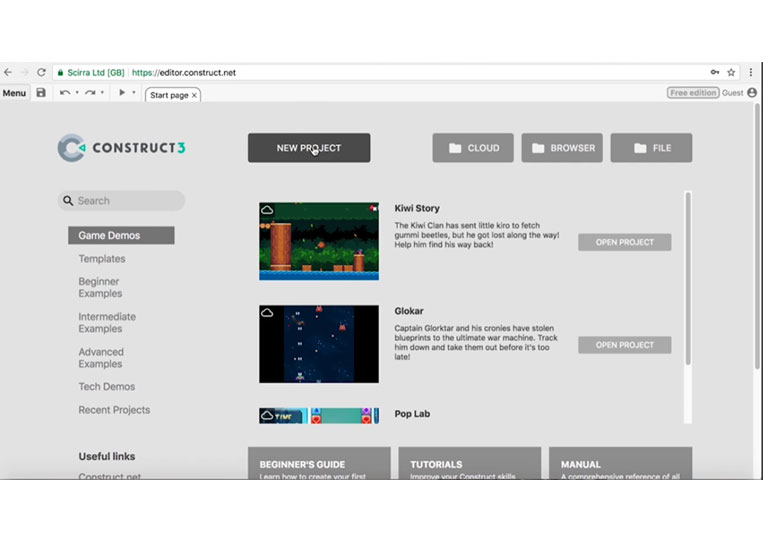Image resolution: width=763 pixels, height=541 pixels.
Task: Select Tech Demos category
Action: (x=107, y=387)
